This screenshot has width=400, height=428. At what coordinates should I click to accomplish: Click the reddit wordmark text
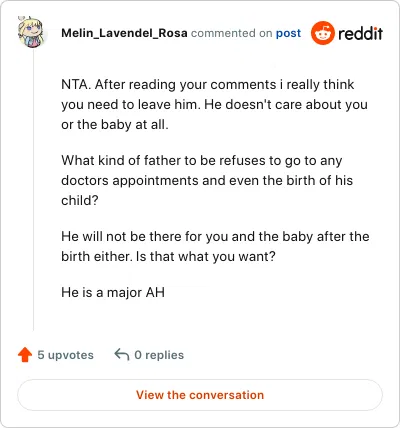pyautogui.click(x=360, y=33)
